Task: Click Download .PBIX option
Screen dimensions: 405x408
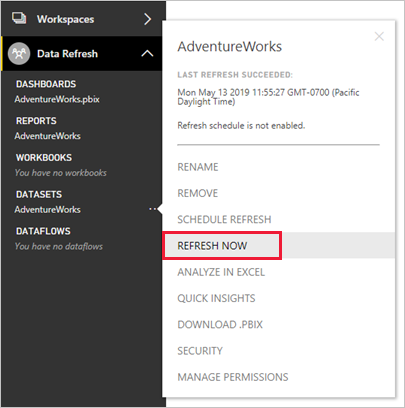Action: pos(220,325)
